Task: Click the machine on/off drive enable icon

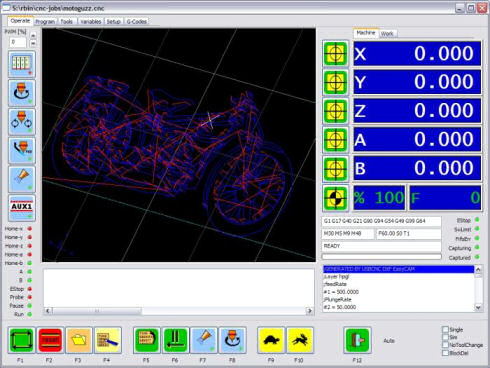Action: click(22, 64)
